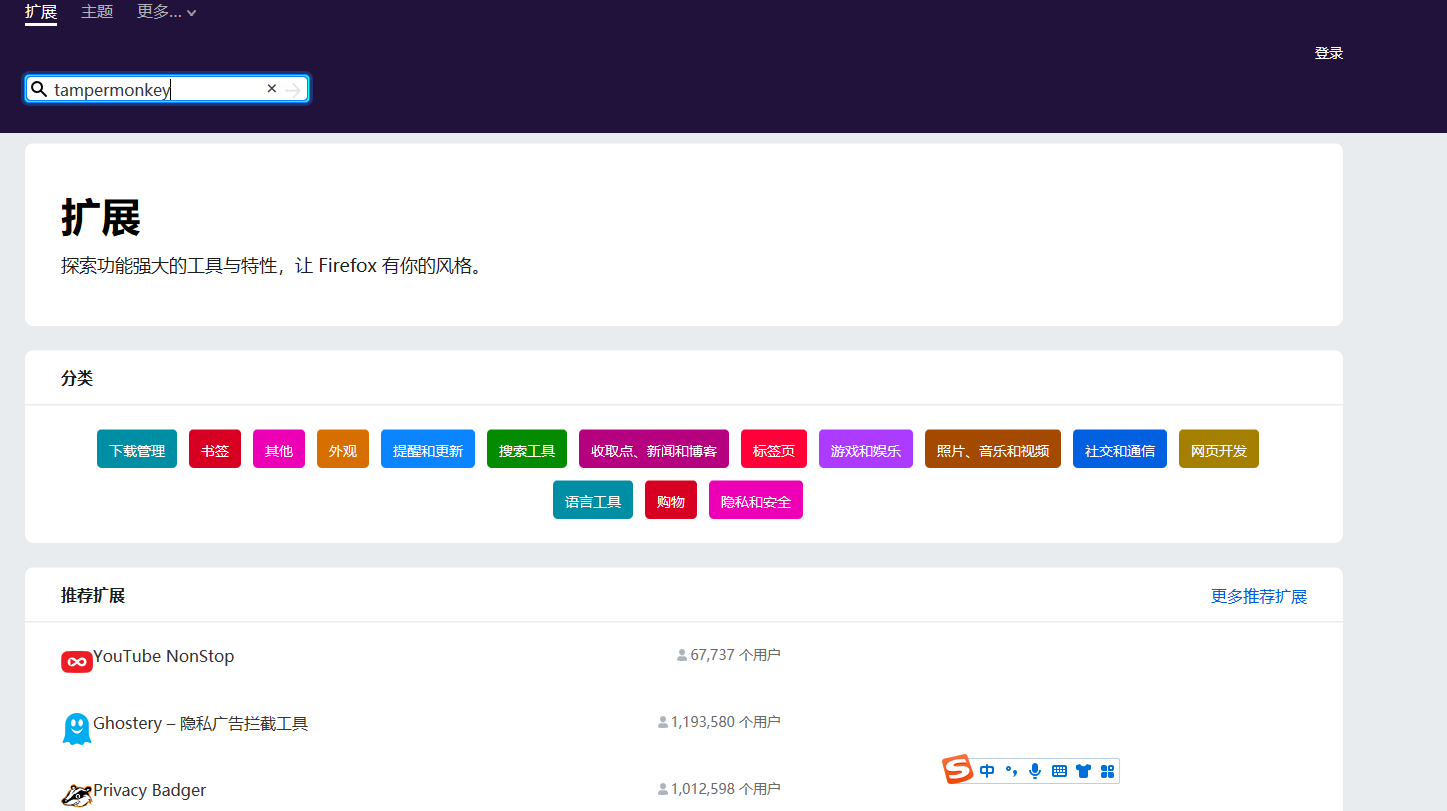The width and height of the screenshot is (1447, 811).
Task: Open the 照片、音乐和视频 category
Action: 993,449
